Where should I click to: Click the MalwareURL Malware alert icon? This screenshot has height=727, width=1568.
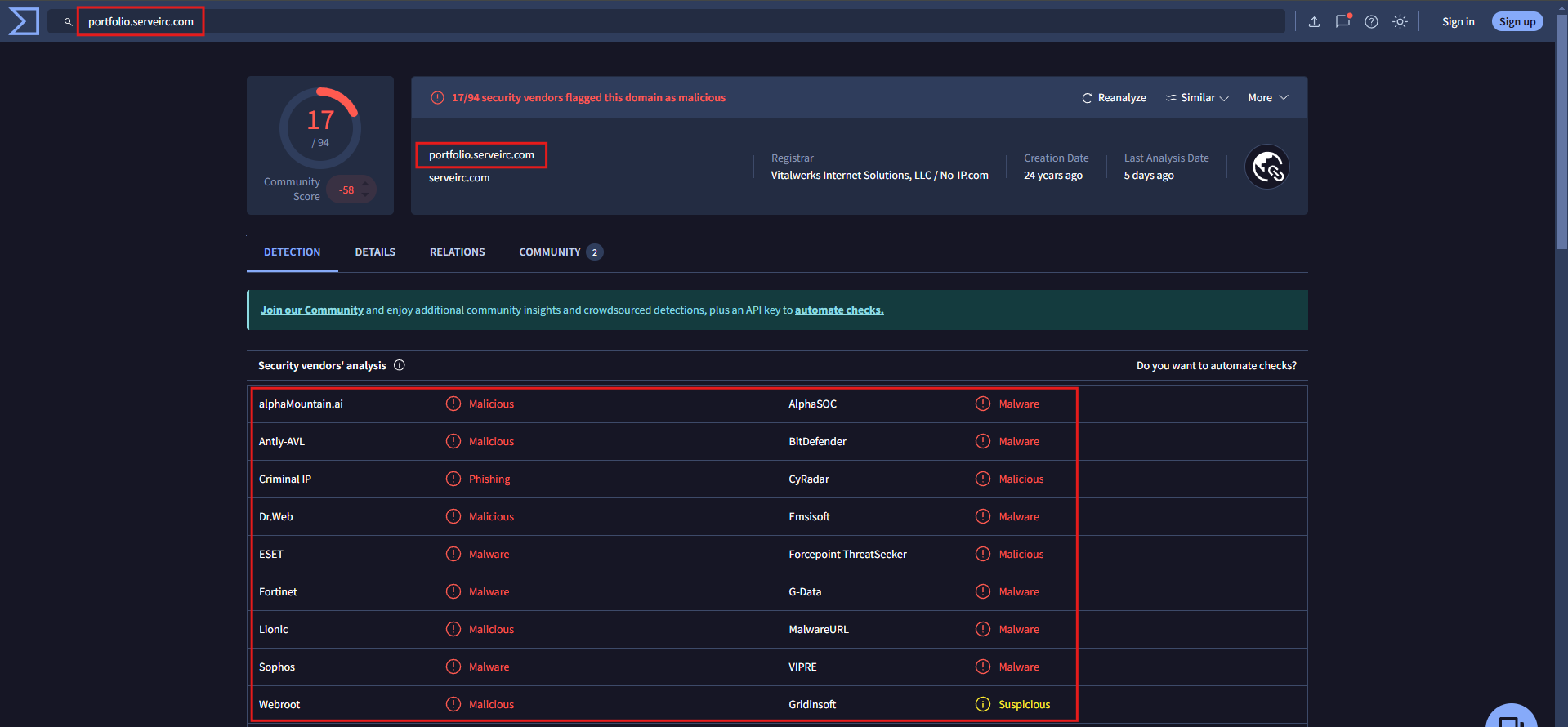click(983, 629)
